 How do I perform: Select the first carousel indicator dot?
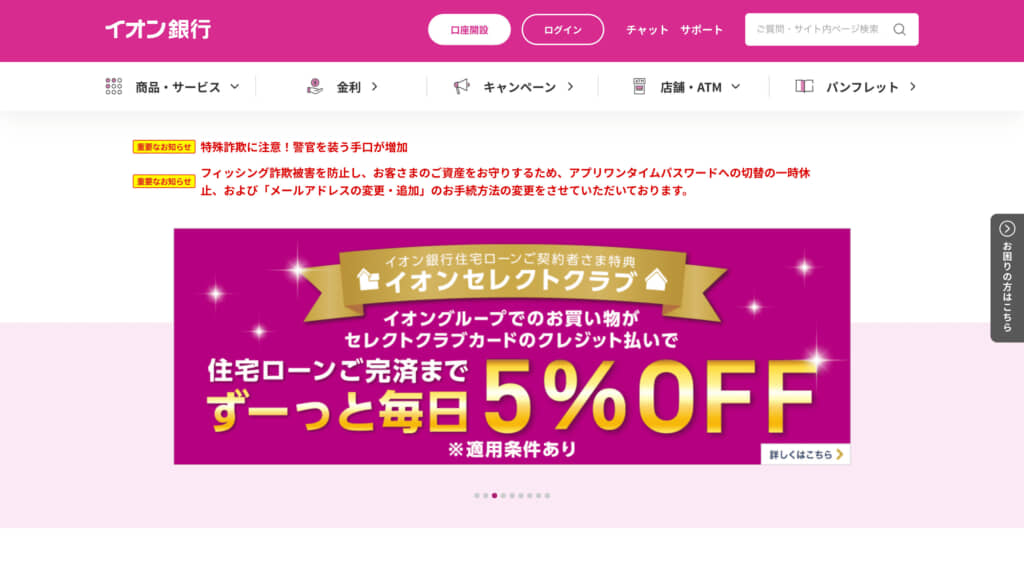click(x=477, y=496)
